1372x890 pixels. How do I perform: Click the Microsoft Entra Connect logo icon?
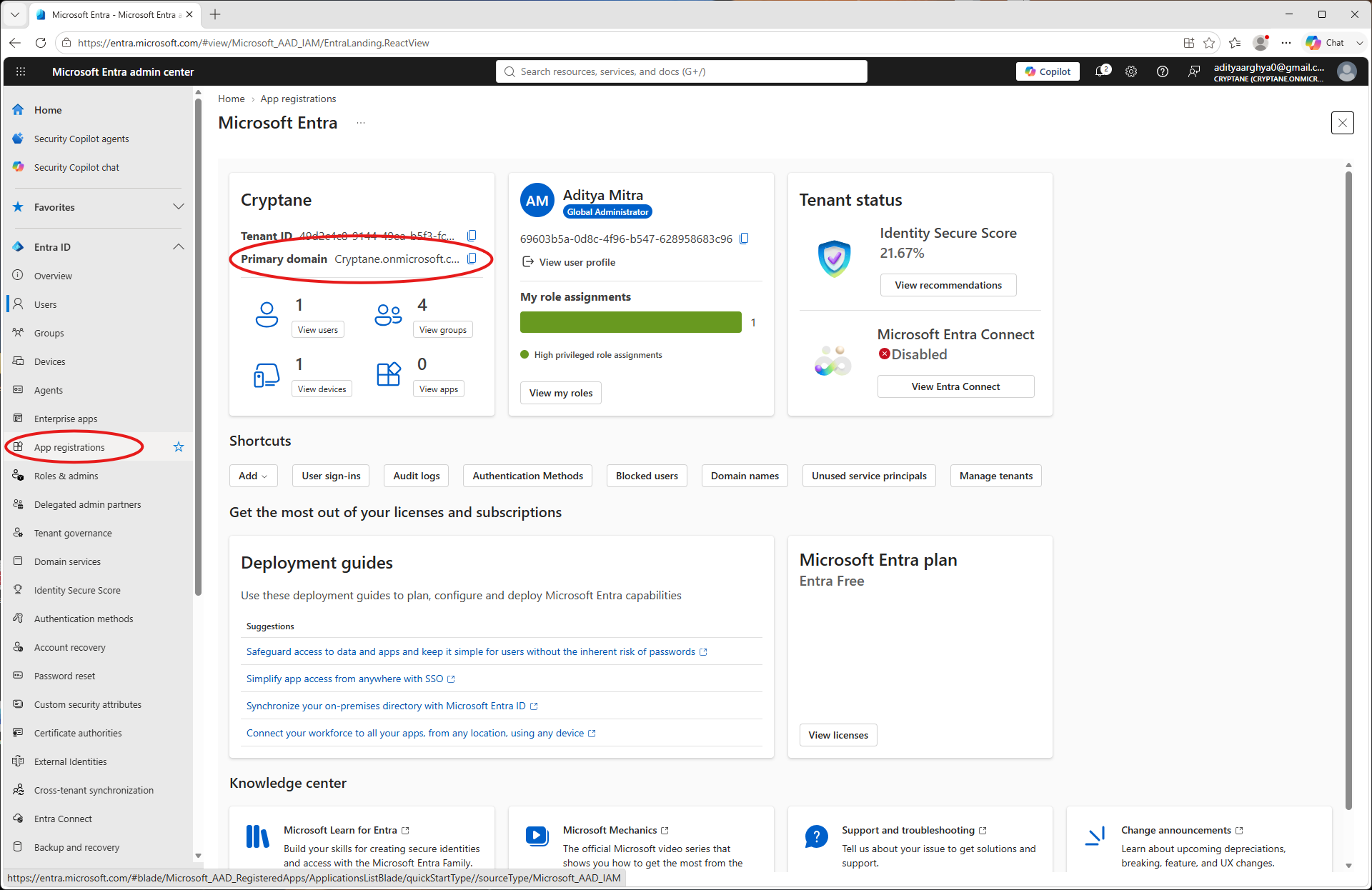832,361
